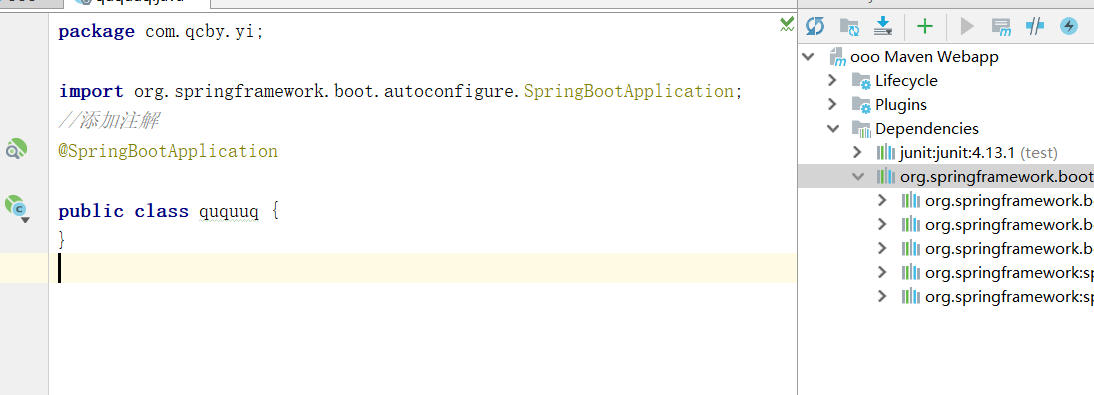
Task: Click Generate Sources and Update Folders icon
Action: pos(849,27)
